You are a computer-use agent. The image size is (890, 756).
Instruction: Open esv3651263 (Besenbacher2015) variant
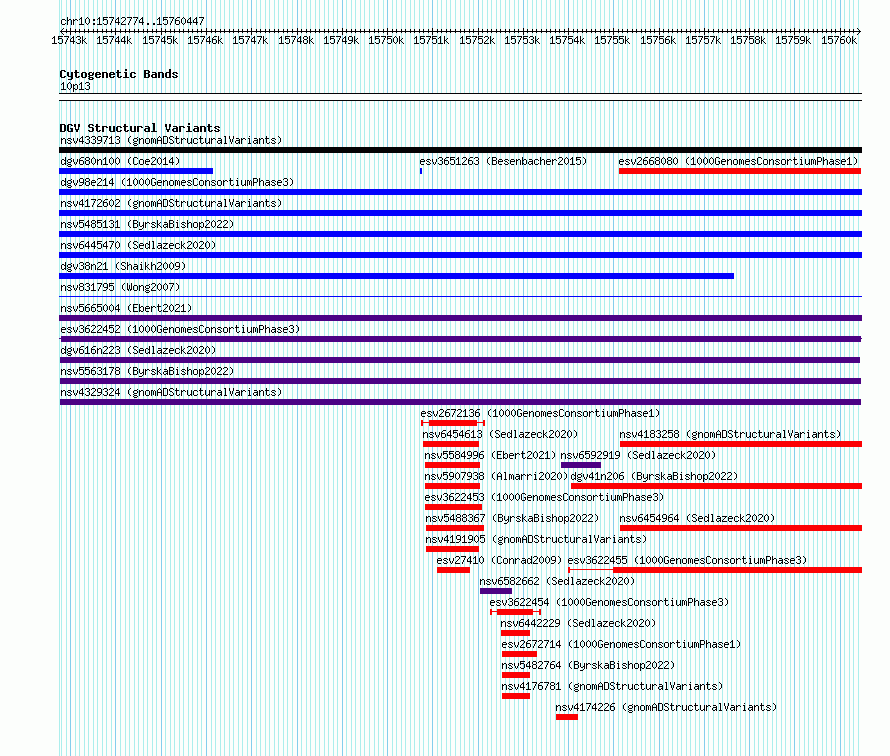click(x=503, y=161)
